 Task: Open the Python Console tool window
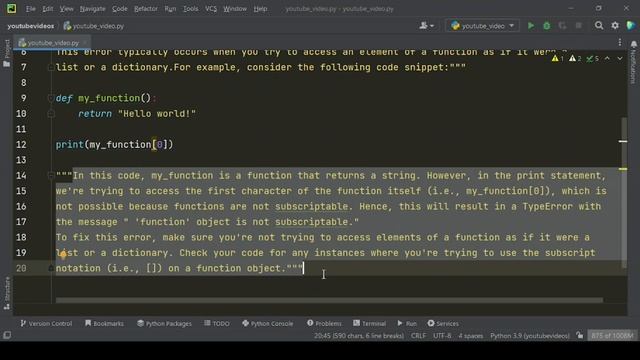(x=268, y=323)
